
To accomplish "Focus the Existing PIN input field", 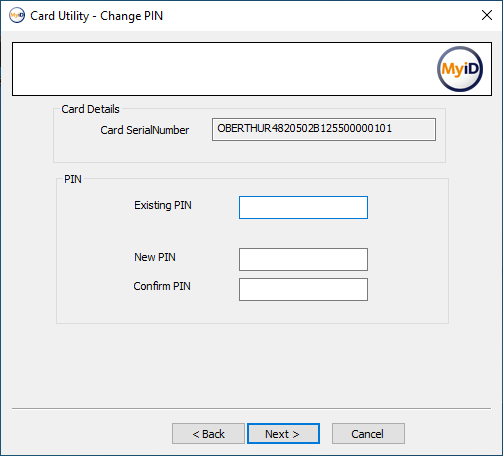I will 303,207.
